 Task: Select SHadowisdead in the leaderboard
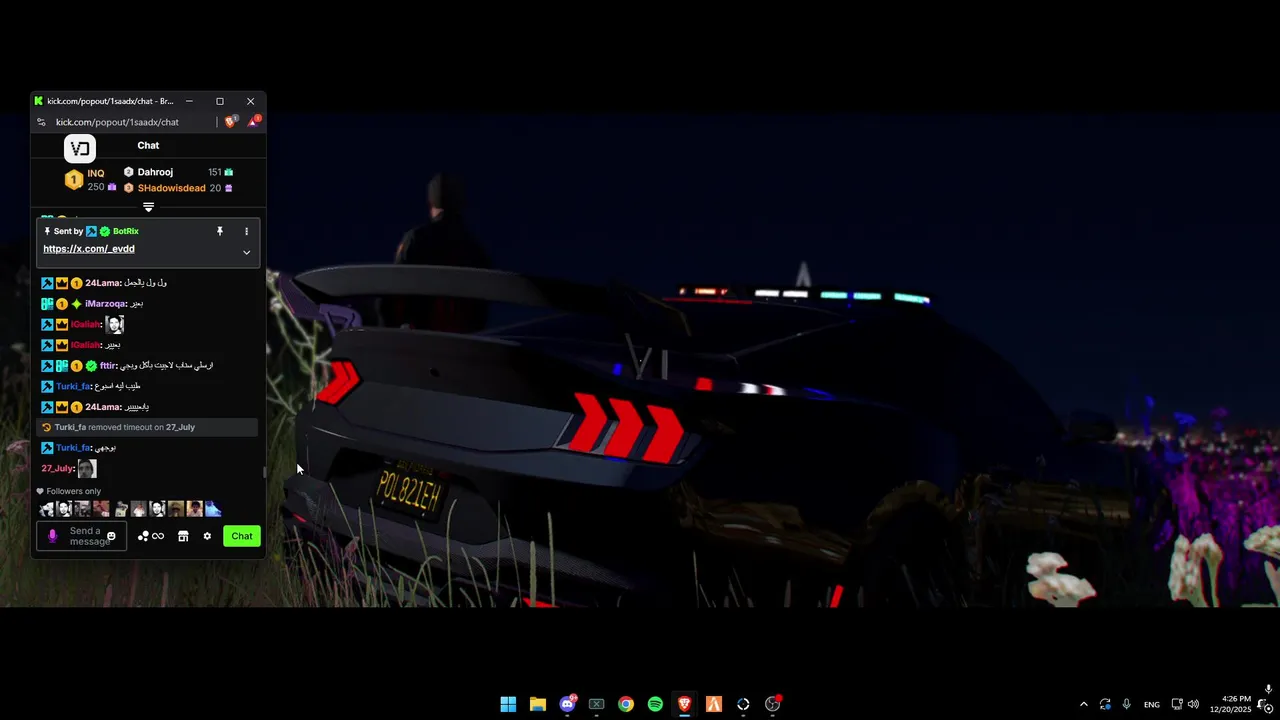tap(171, 188)
